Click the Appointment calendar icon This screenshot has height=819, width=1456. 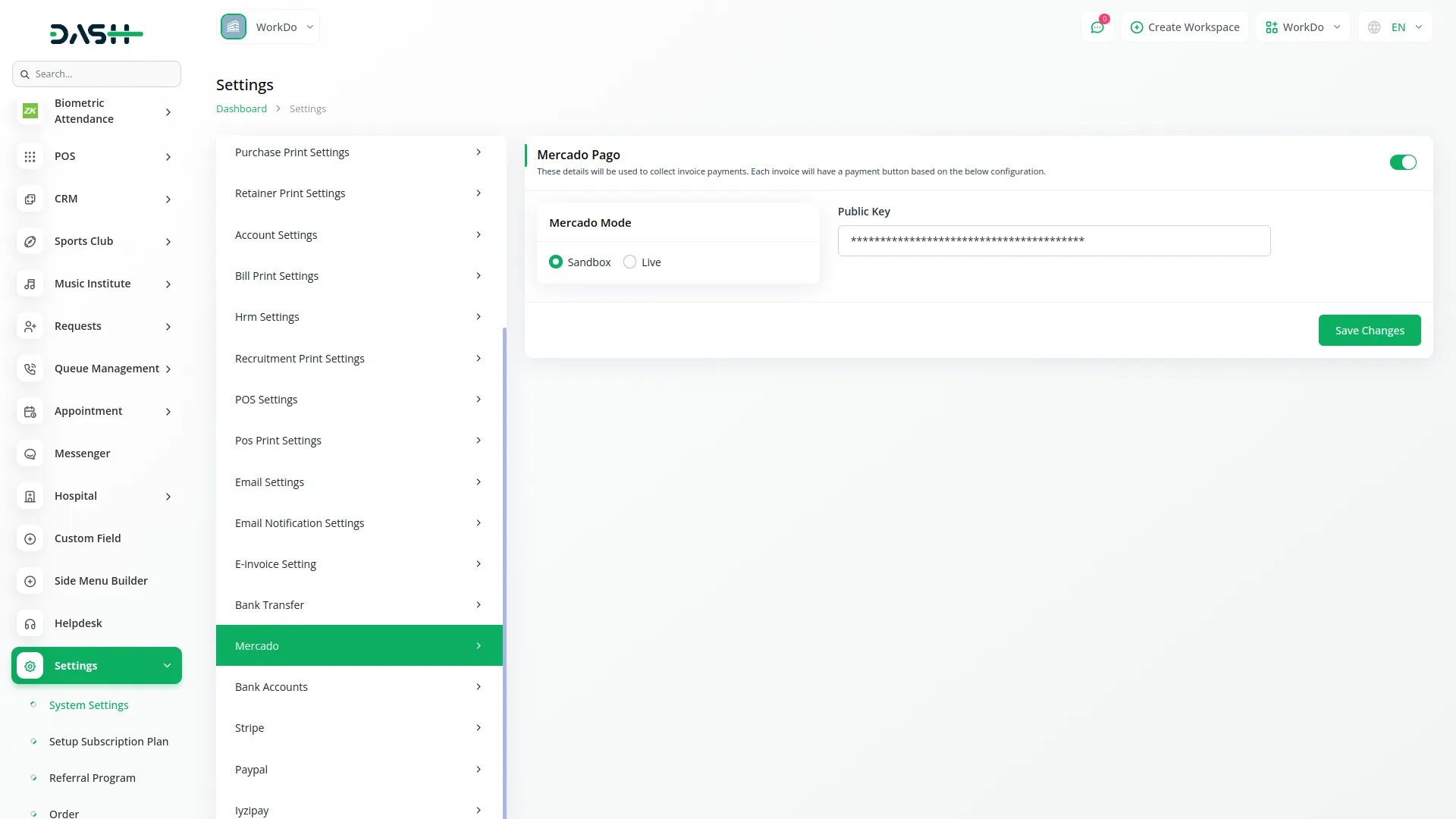pyautogui.click(x=30, y=411)
